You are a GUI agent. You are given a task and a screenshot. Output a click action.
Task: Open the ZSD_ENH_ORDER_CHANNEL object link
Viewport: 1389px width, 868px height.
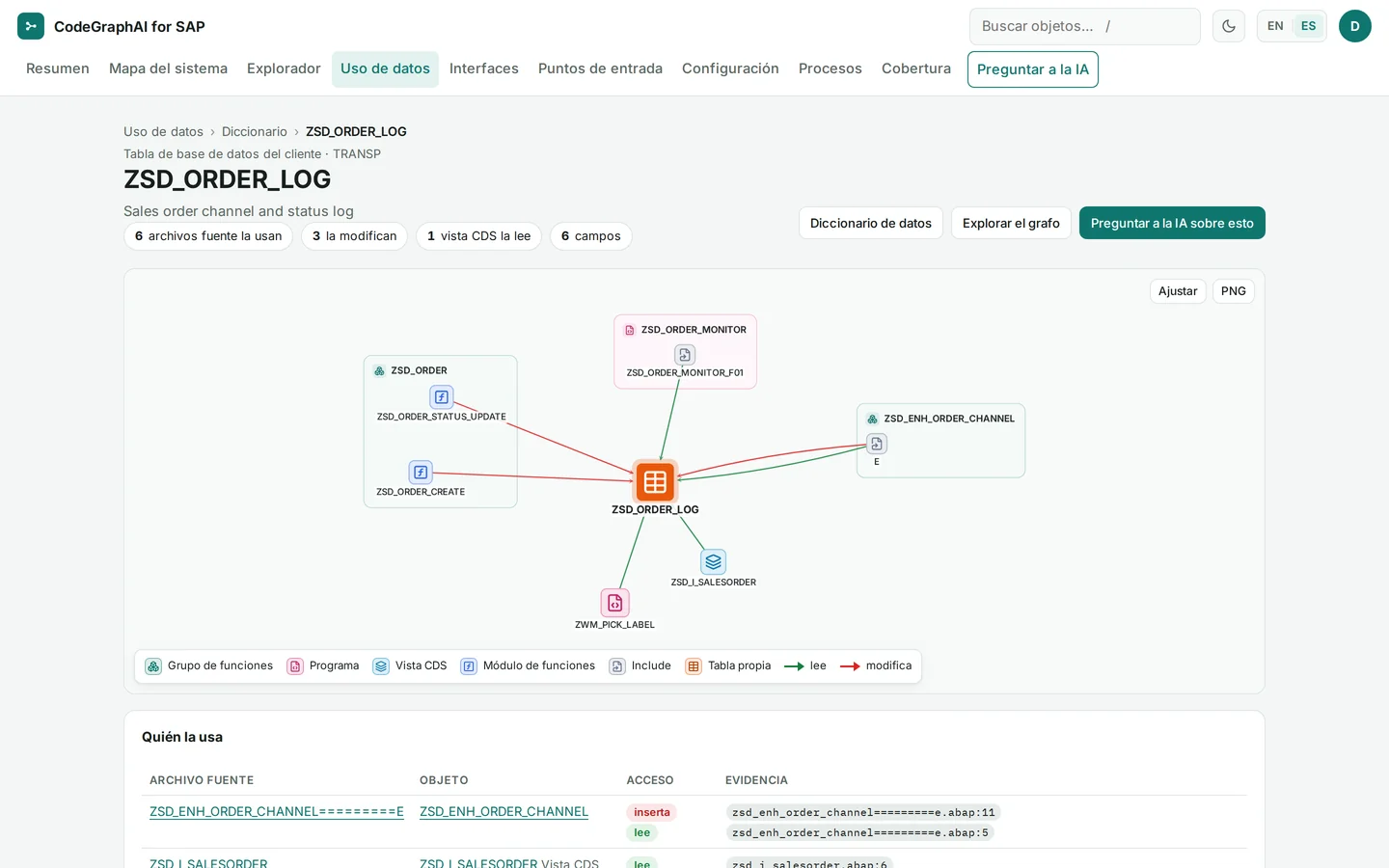tap(504, 812)
